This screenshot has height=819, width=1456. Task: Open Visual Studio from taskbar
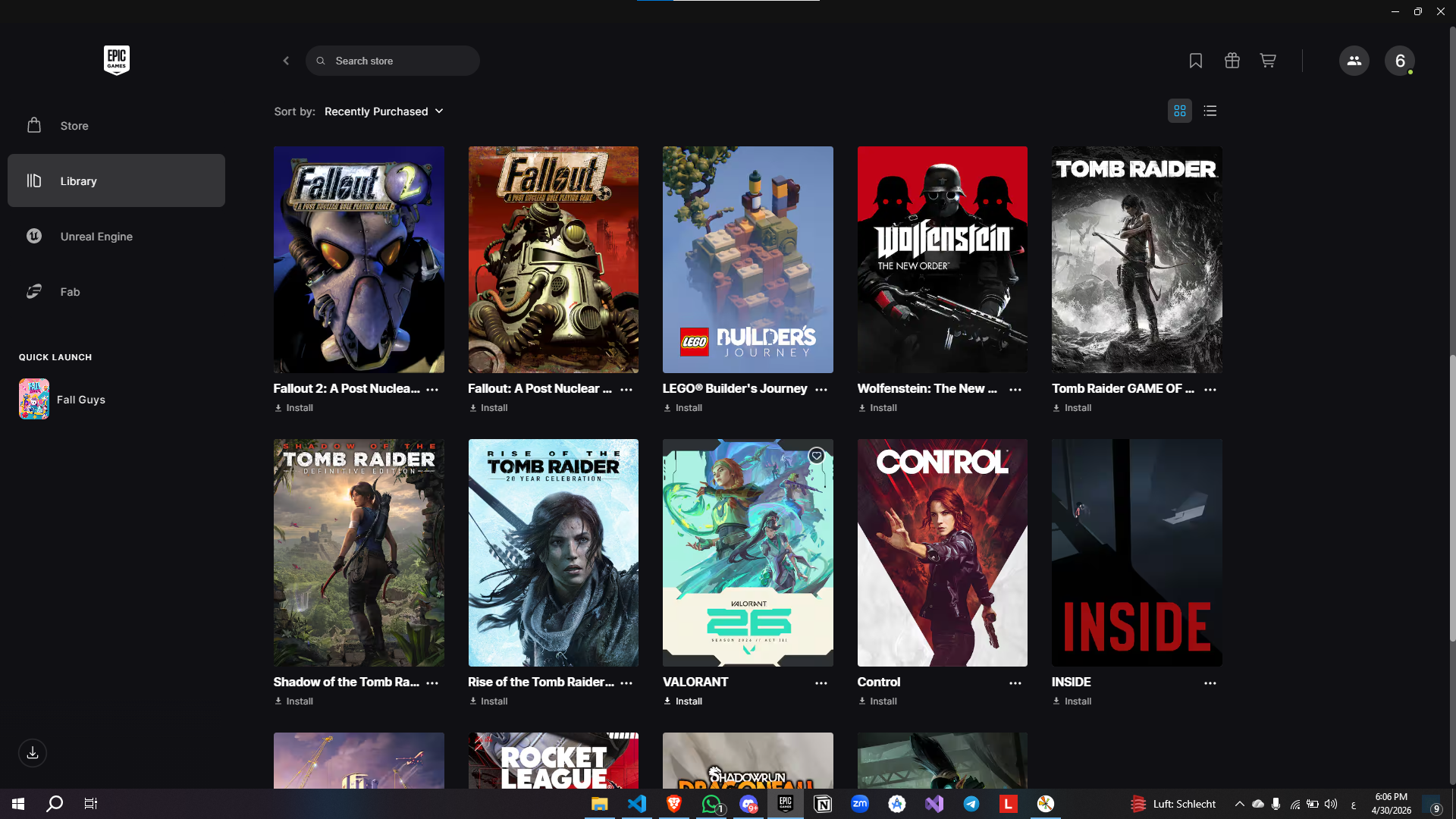coord(934,804)
